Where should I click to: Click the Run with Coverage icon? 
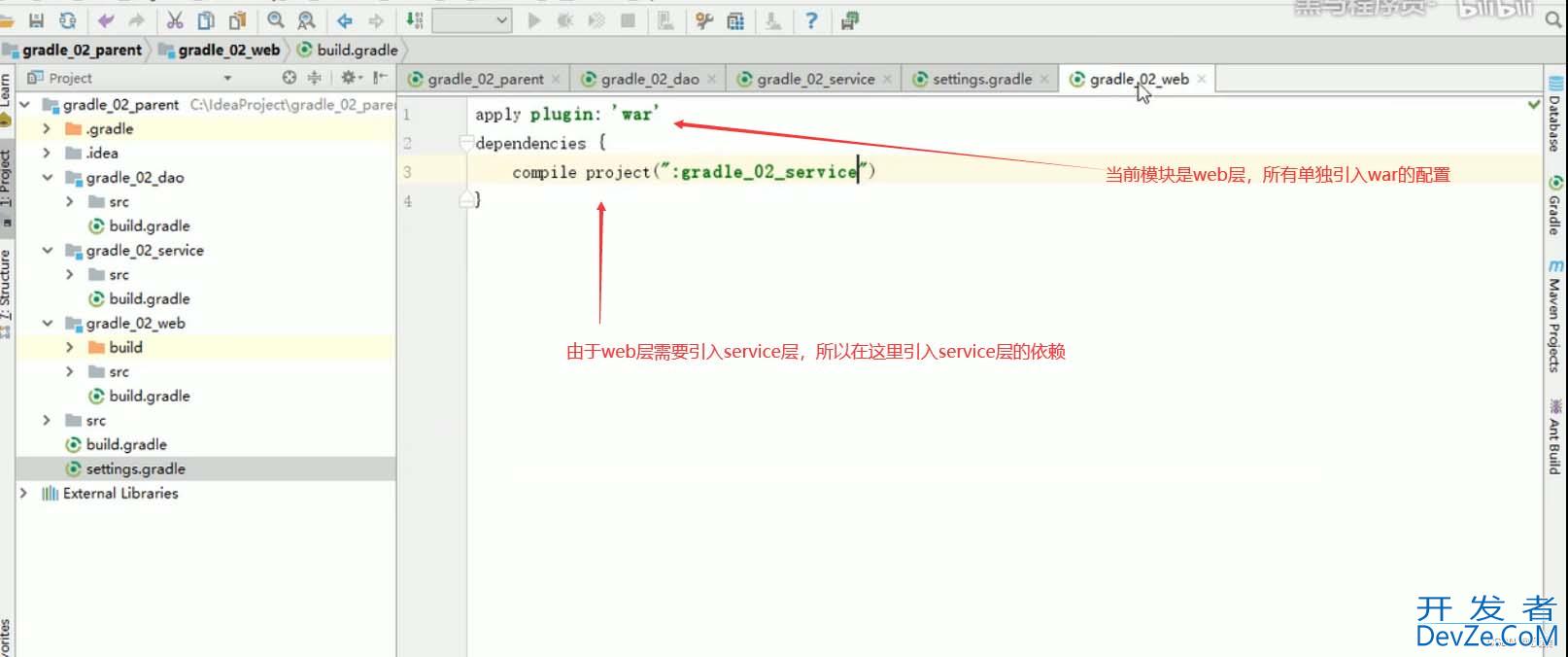pos(597,20)
